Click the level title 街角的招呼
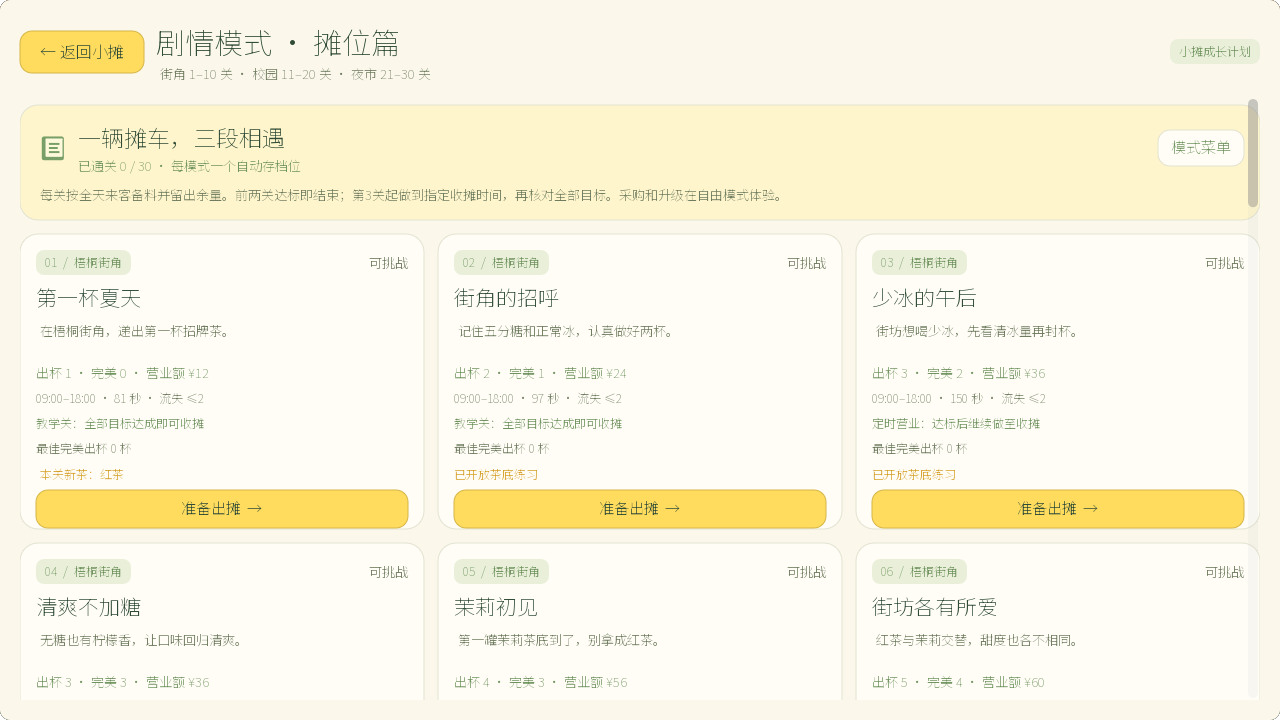Viewport: 1280px width, 720px height. [x=507, y=298]
